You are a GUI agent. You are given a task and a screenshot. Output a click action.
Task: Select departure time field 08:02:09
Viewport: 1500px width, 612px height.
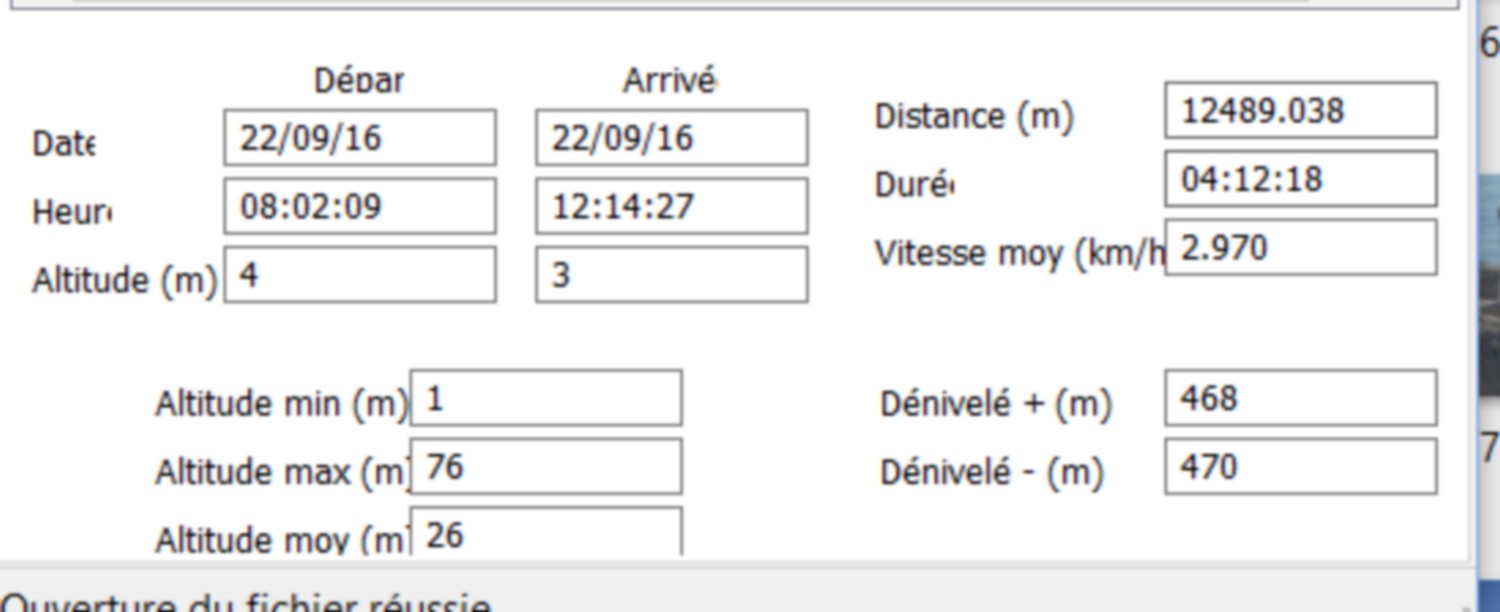pyautogui.click(x=360, y=206)
